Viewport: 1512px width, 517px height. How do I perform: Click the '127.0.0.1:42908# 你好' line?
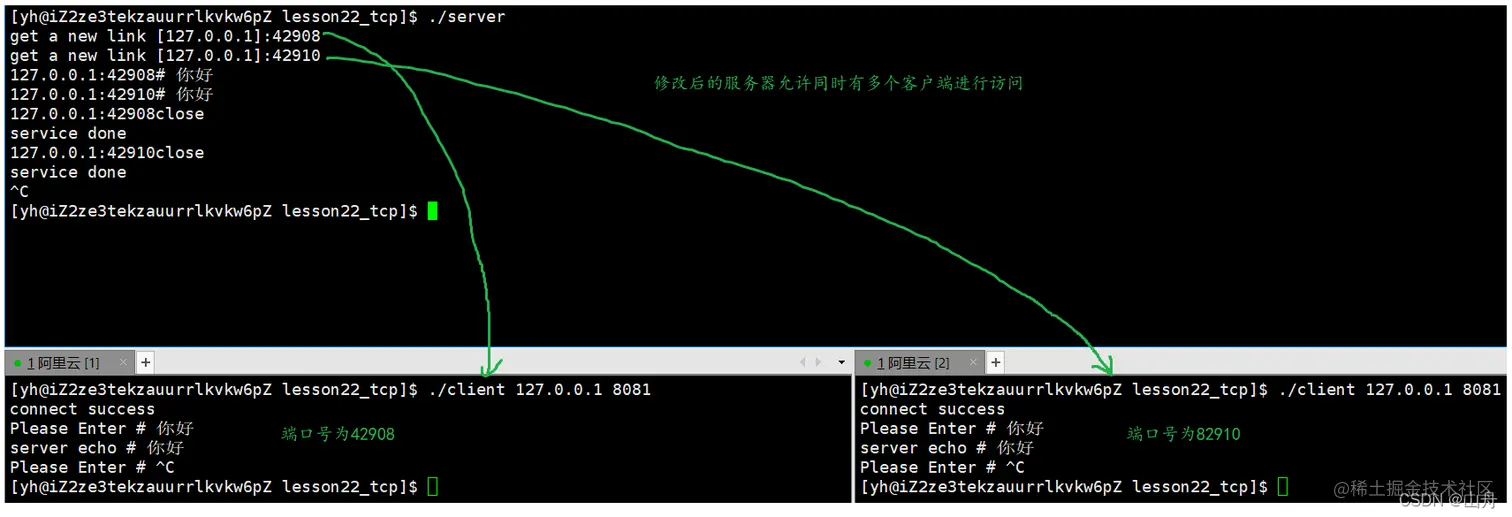[111, 75]
